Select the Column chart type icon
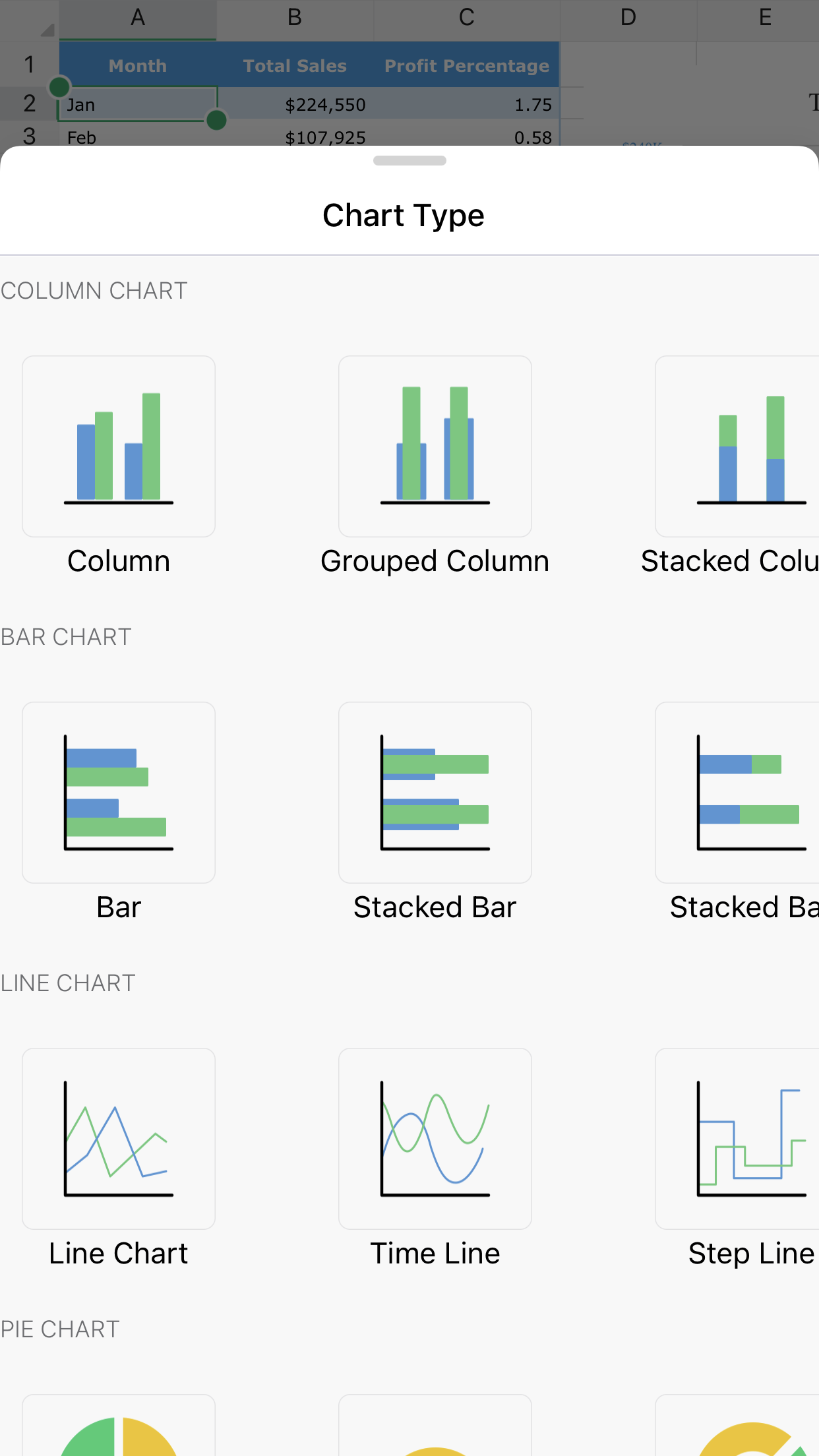The height and width of the screenshot is (1456, 819). [x=119, y=446]
